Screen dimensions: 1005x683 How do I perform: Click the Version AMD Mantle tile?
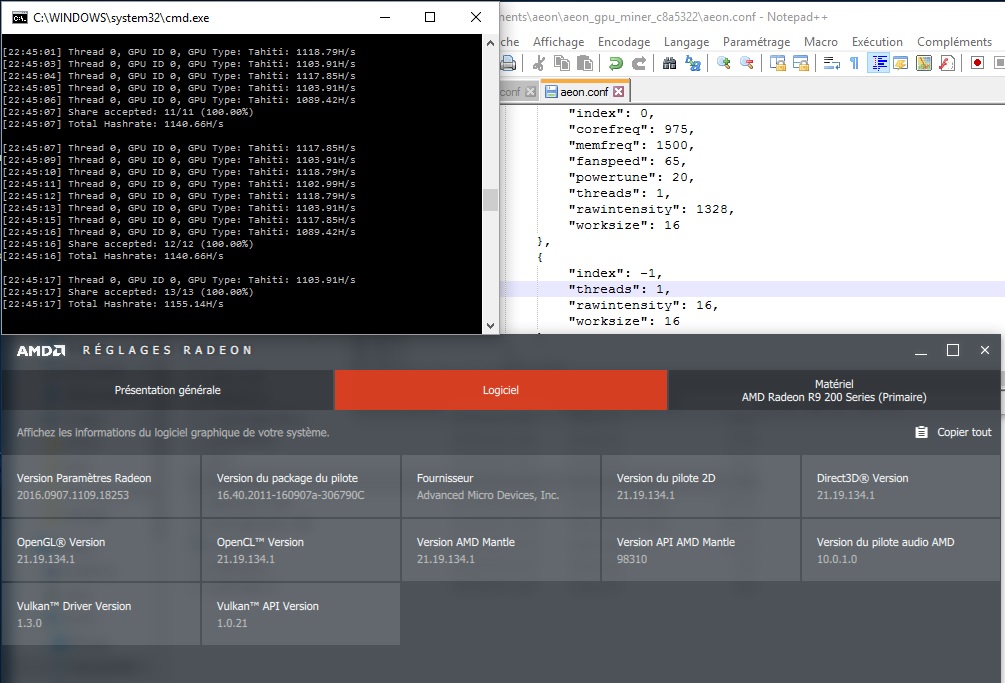click(x=501, y=550)
